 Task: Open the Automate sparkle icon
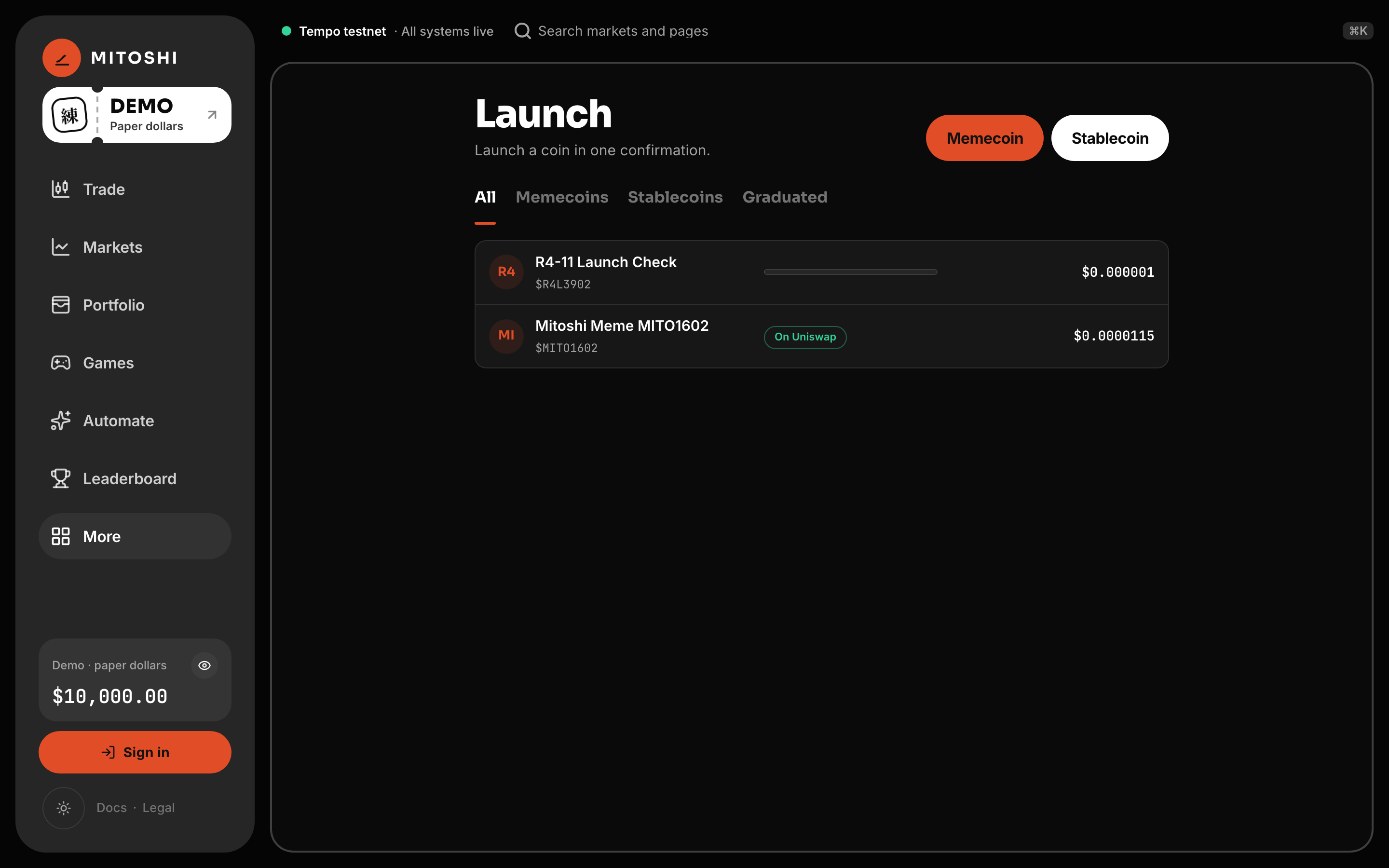tap(60, 421)
